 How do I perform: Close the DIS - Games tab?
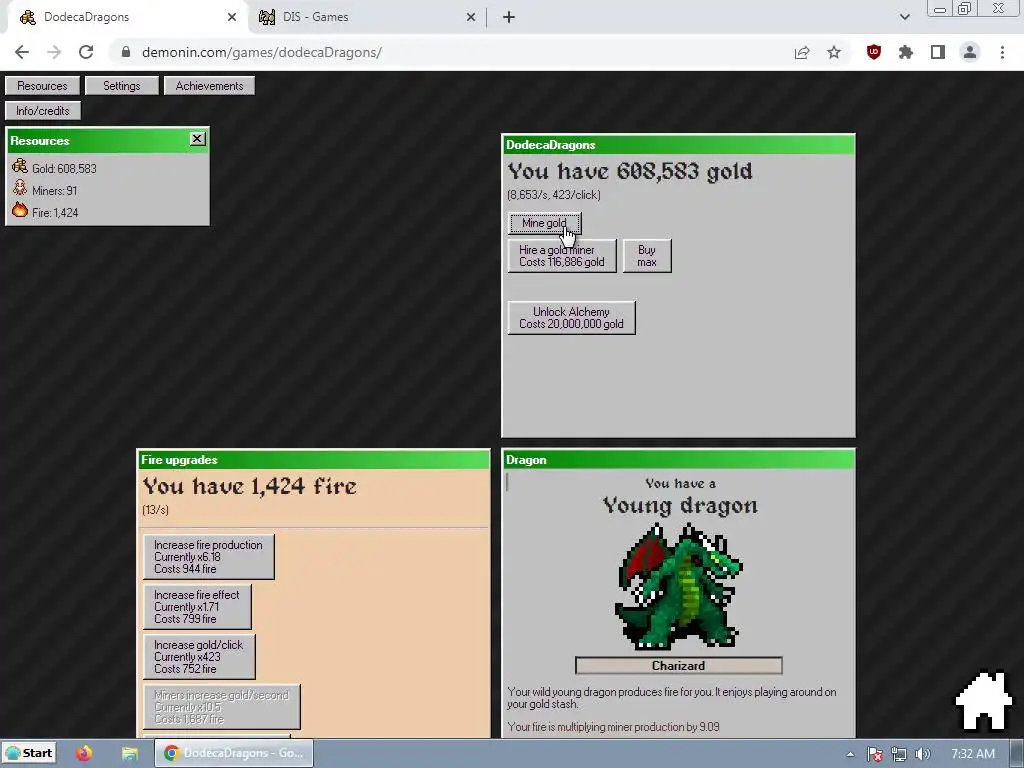[471, 17]
